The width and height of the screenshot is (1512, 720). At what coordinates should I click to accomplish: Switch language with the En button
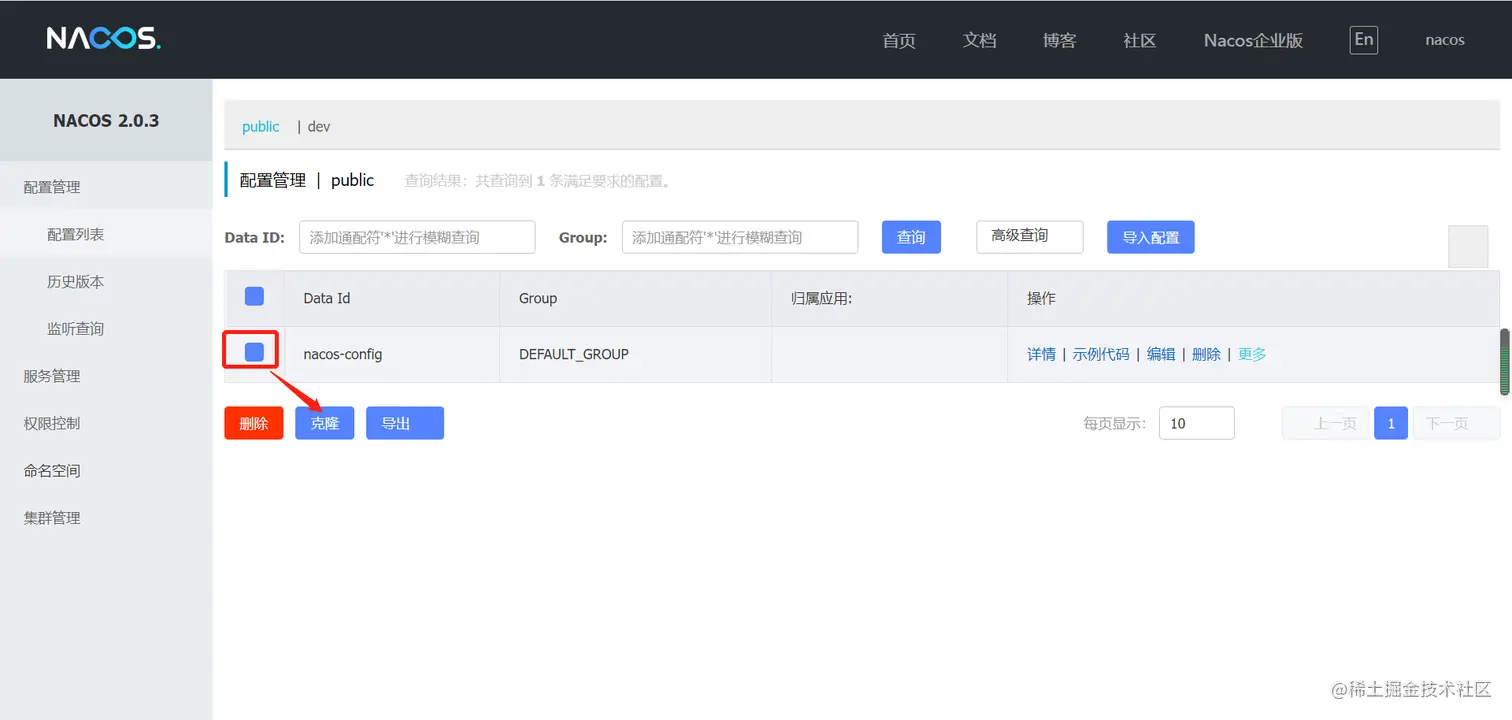coord(1363,40)
